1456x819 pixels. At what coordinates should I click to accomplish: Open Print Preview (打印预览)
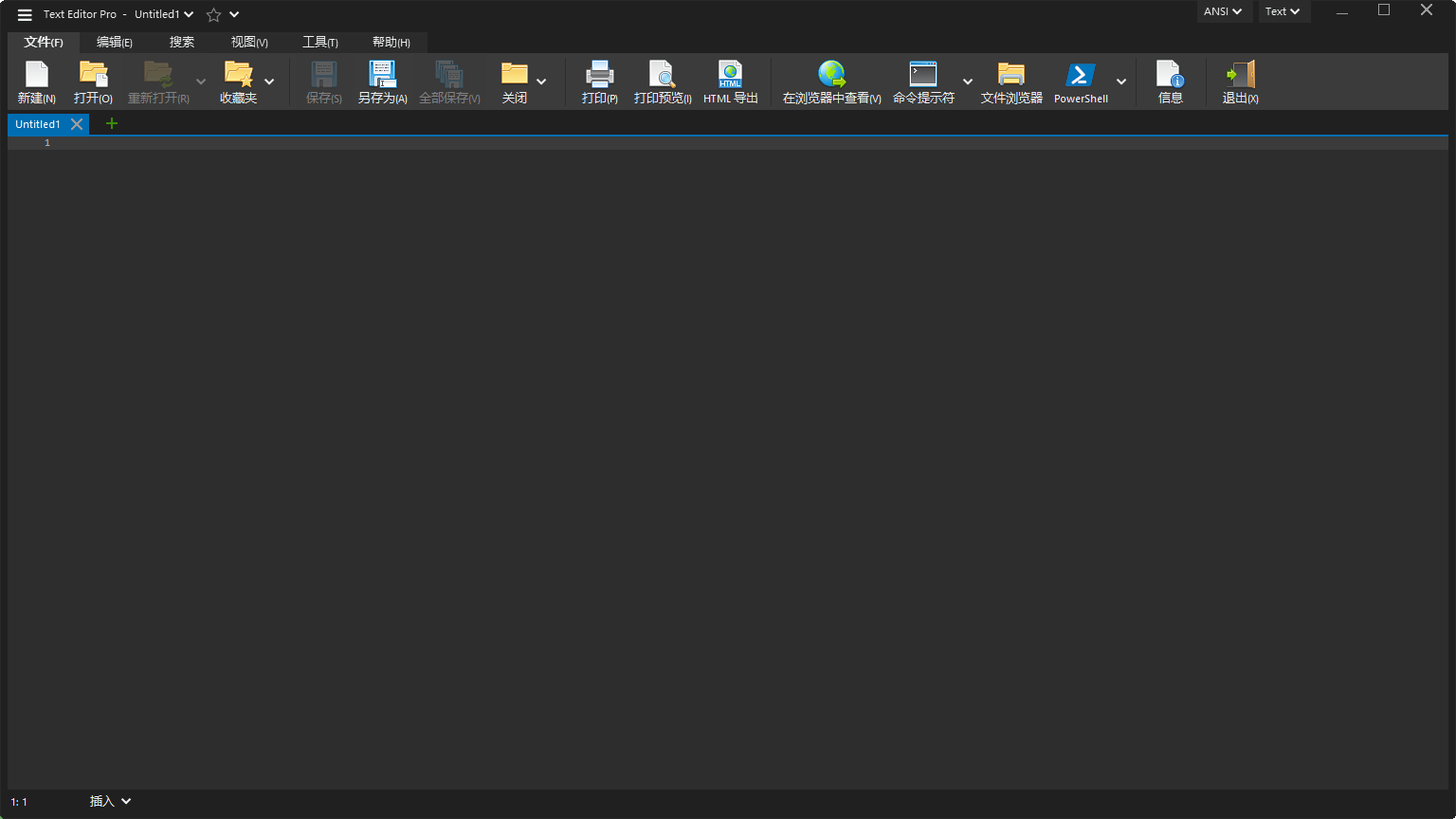click(x=662, y=76)
